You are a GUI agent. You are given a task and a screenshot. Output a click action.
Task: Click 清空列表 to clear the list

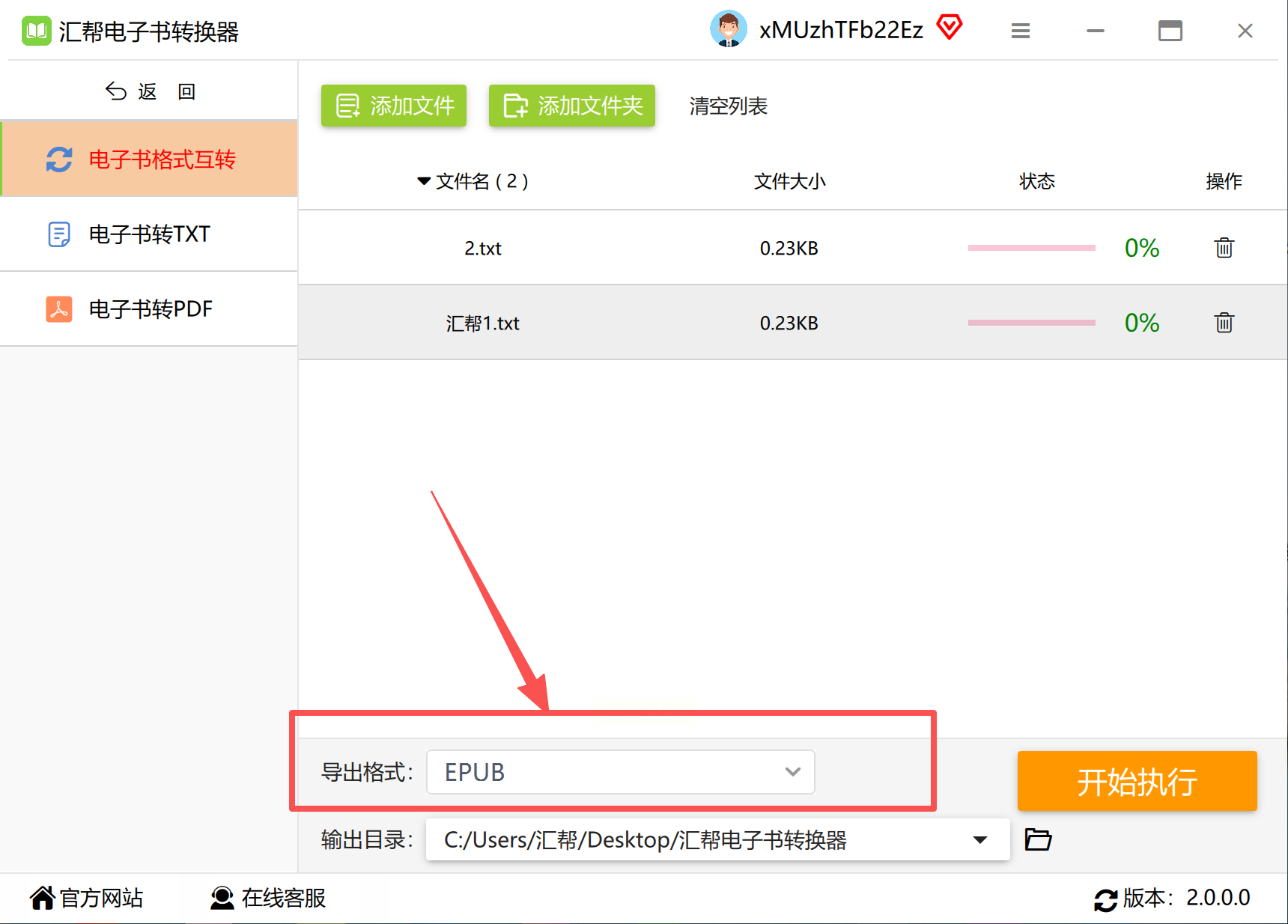point(729,106)
